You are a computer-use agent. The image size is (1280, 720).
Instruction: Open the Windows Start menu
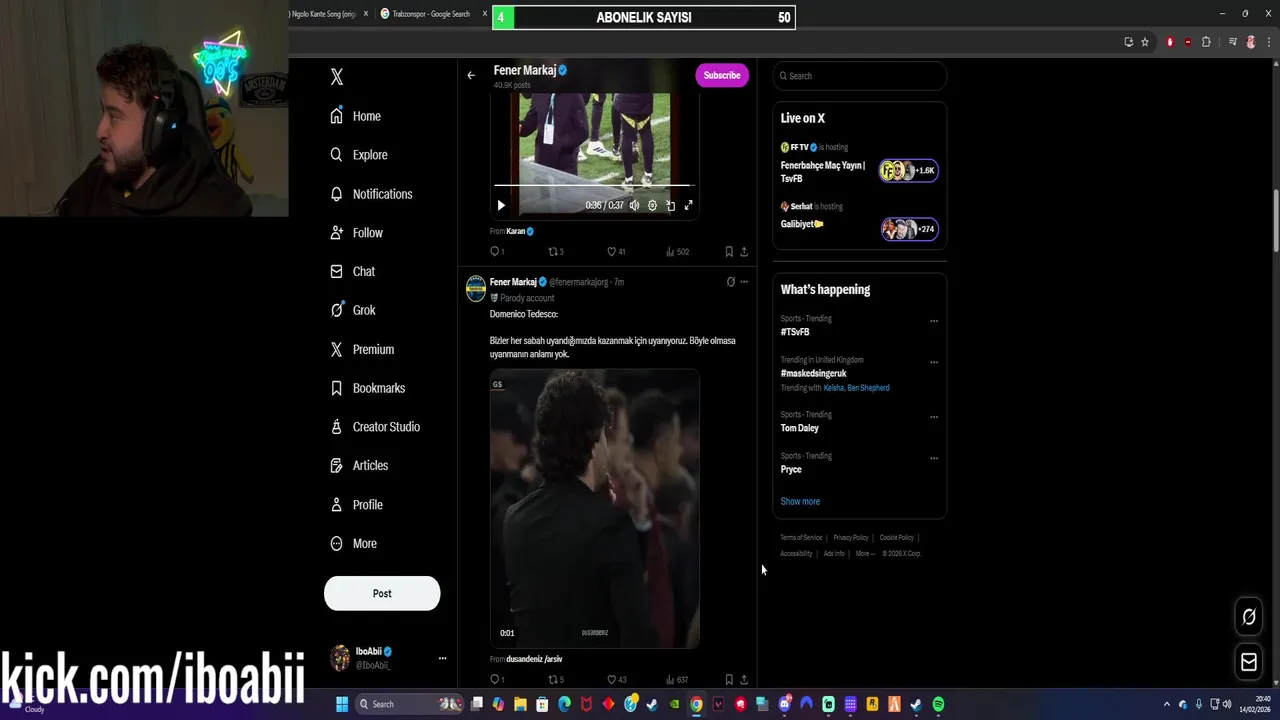coord(342,704)
